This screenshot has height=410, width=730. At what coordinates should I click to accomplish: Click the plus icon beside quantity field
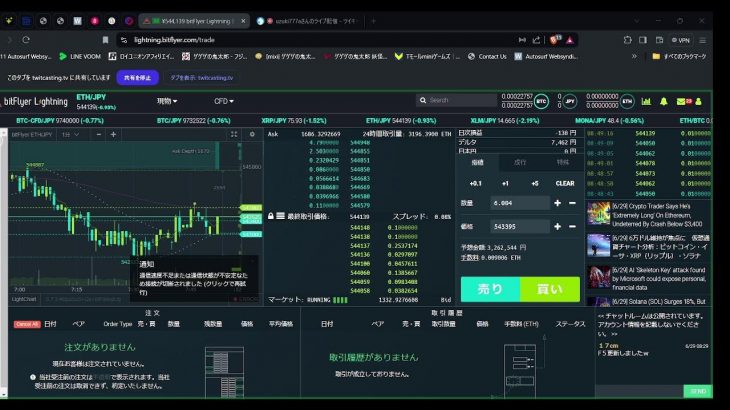(x=557, y=202)
